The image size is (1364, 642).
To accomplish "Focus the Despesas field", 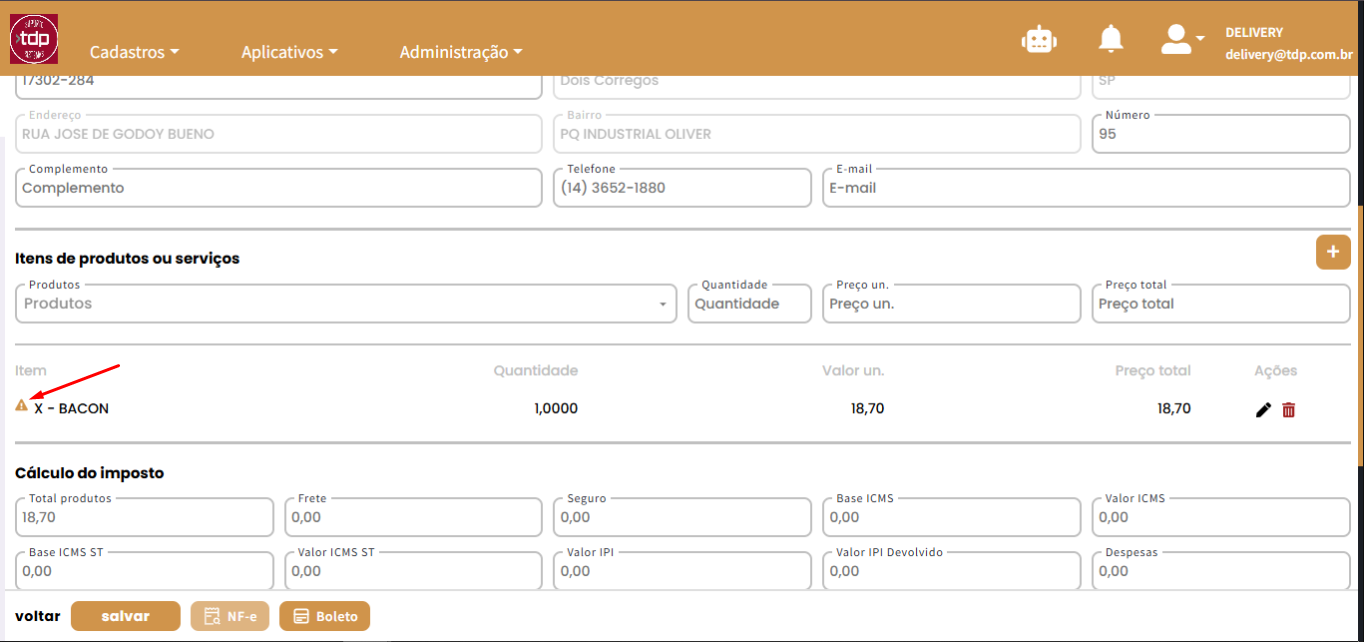I will click(x=1221, y=571).
